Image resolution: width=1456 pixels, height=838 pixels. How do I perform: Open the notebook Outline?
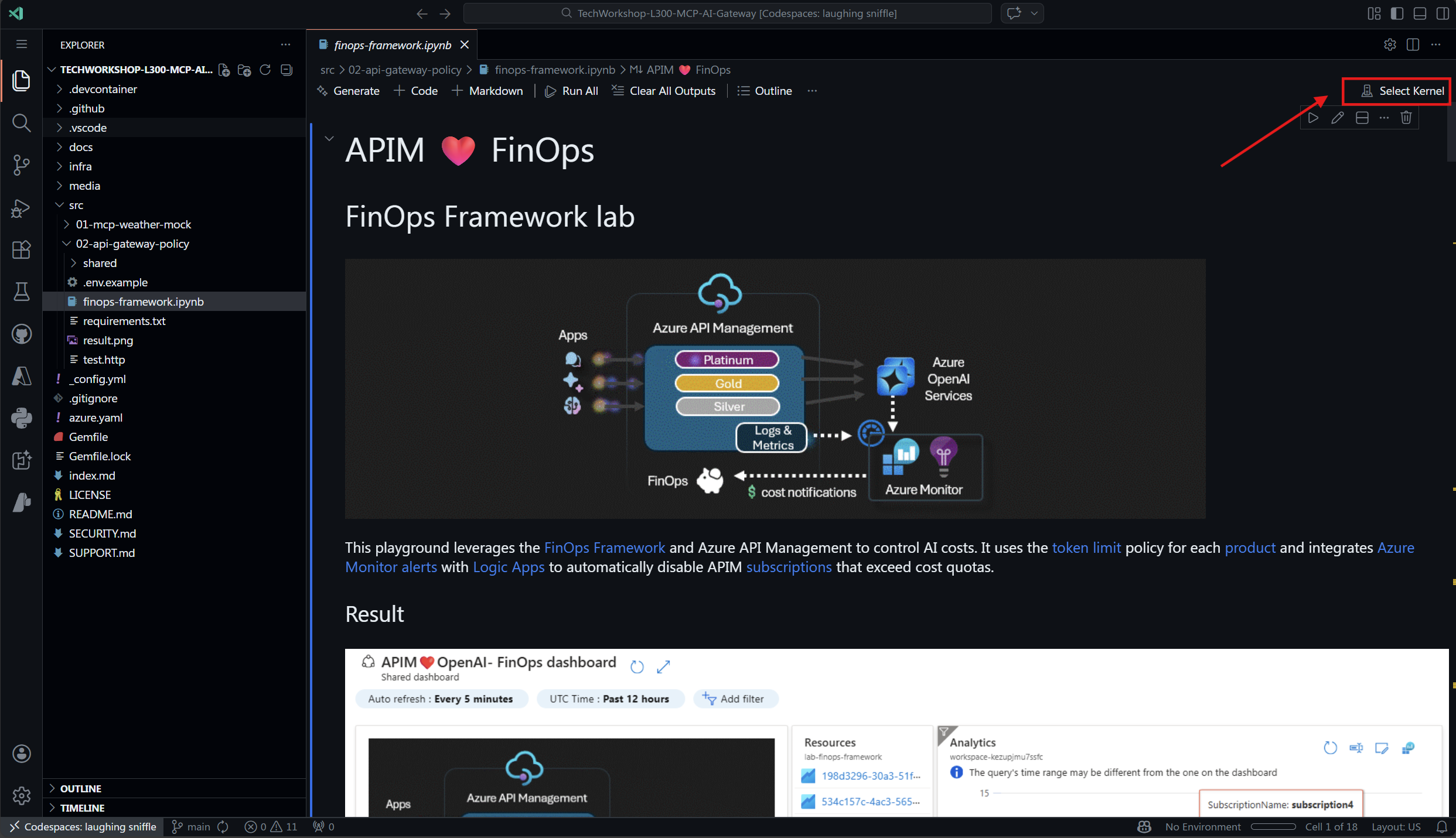(765, 91)
